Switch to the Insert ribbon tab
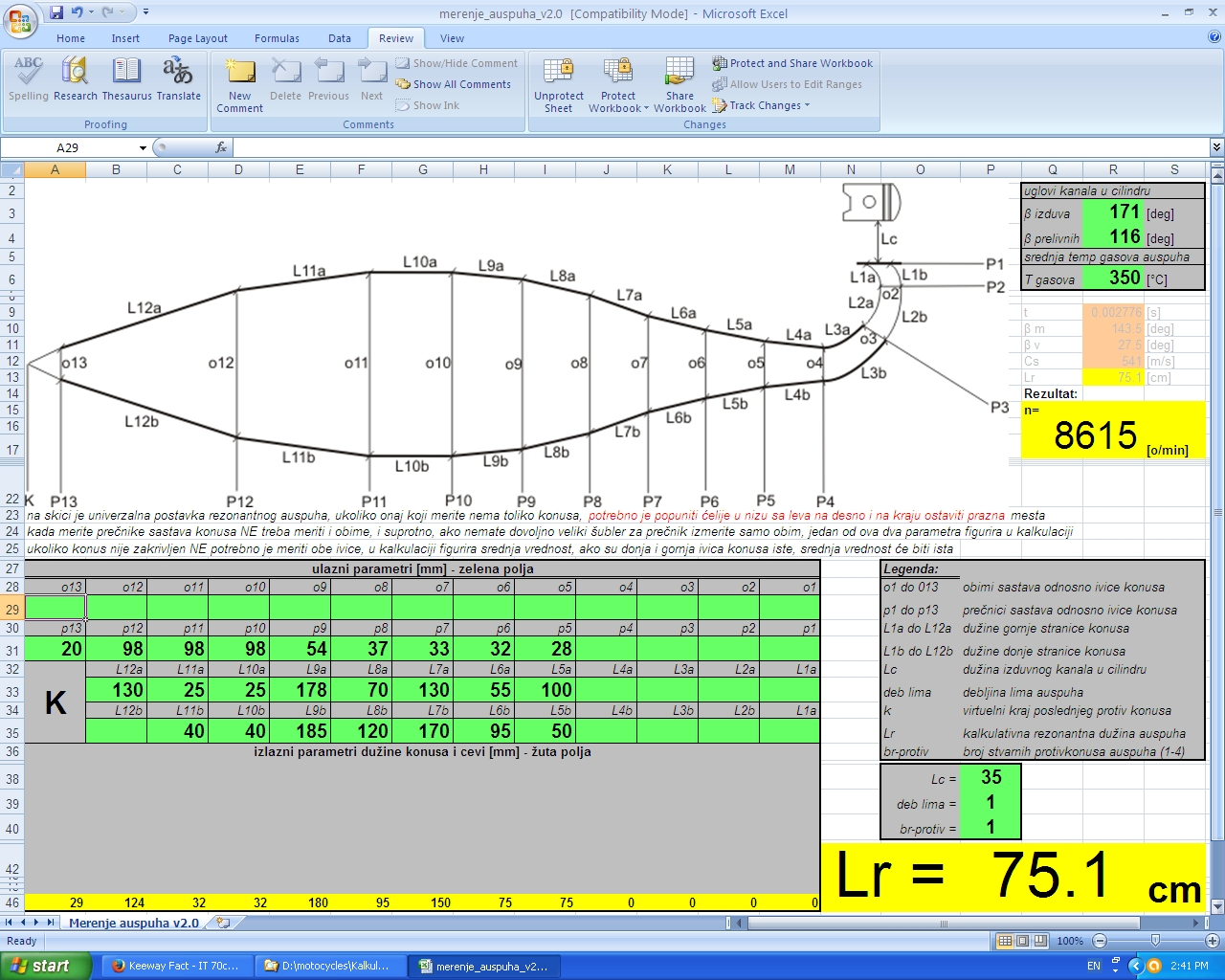Image resolution: width=1225 pixels, height=980 pixels. pos(125,38)
